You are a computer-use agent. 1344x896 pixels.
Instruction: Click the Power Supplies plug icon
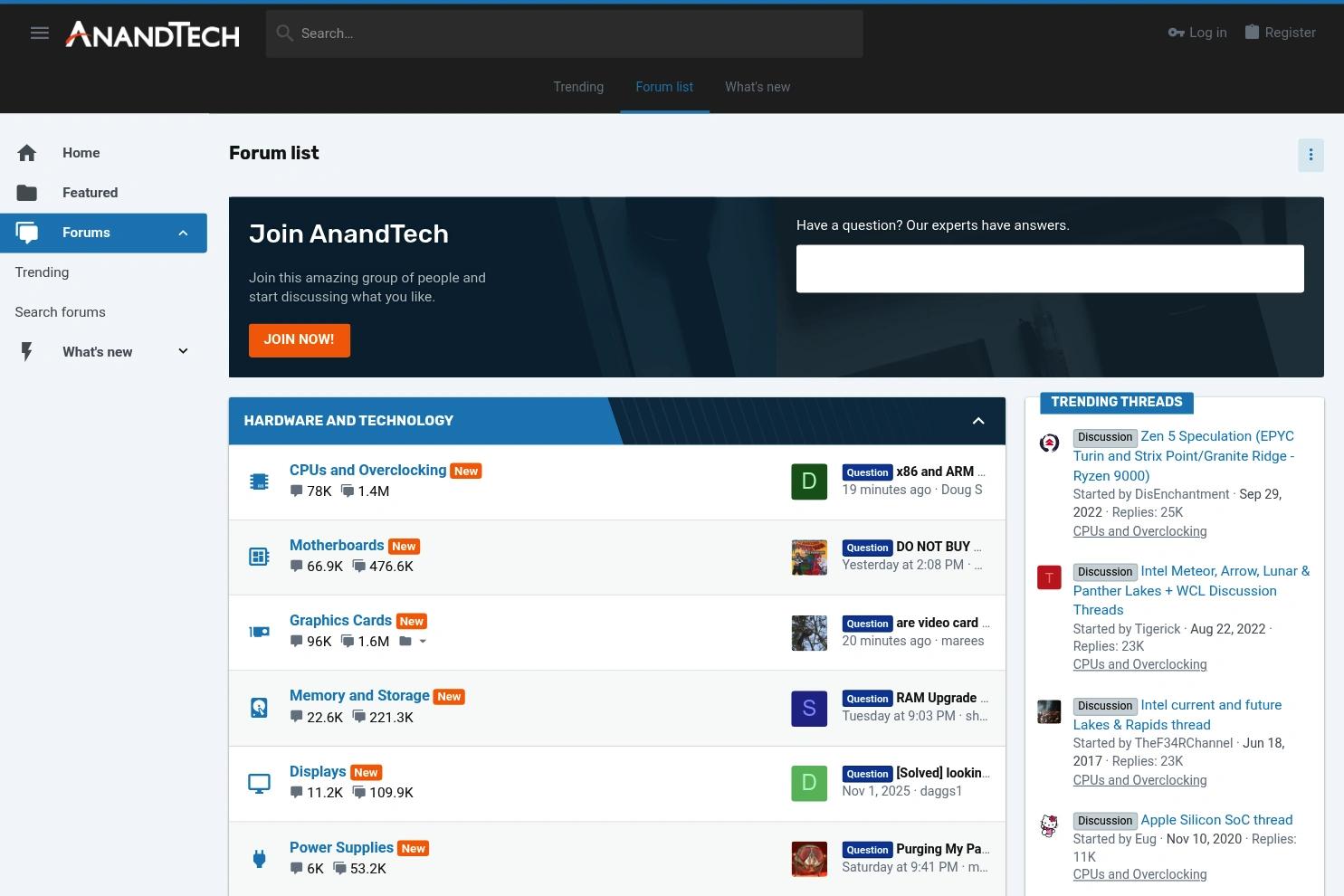tap(259, 859)
